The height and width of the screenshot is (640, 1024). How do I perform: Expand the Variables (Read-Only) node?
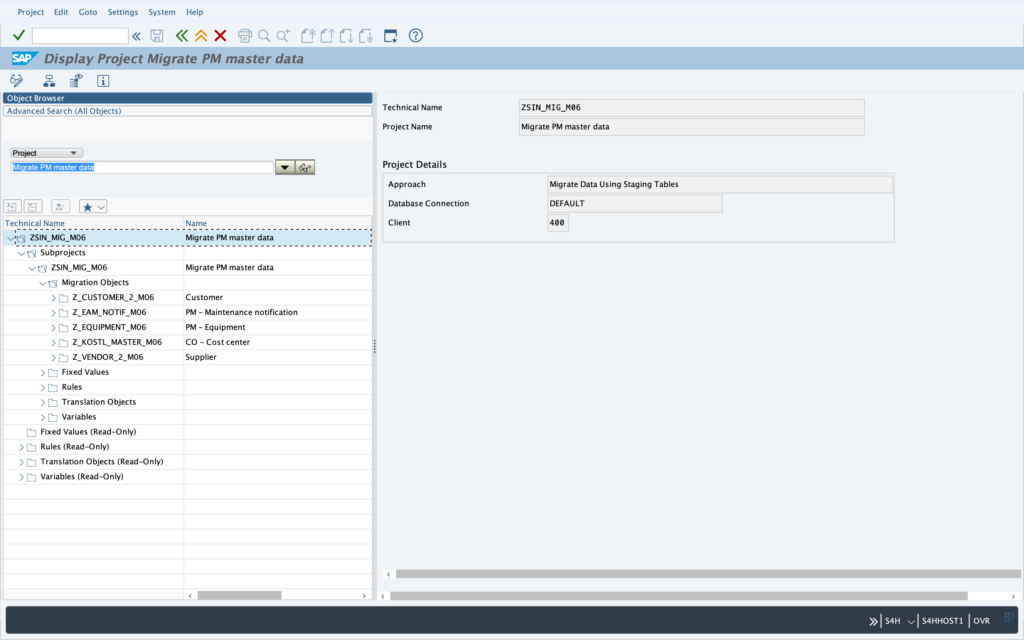click(22, 477)
